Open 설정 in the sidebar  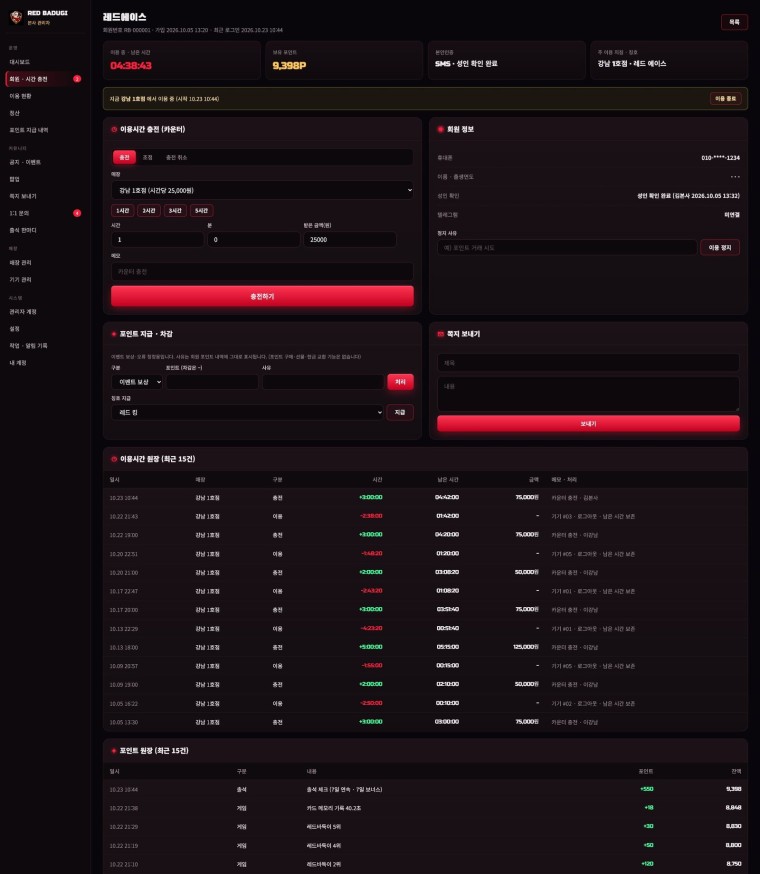43,329
